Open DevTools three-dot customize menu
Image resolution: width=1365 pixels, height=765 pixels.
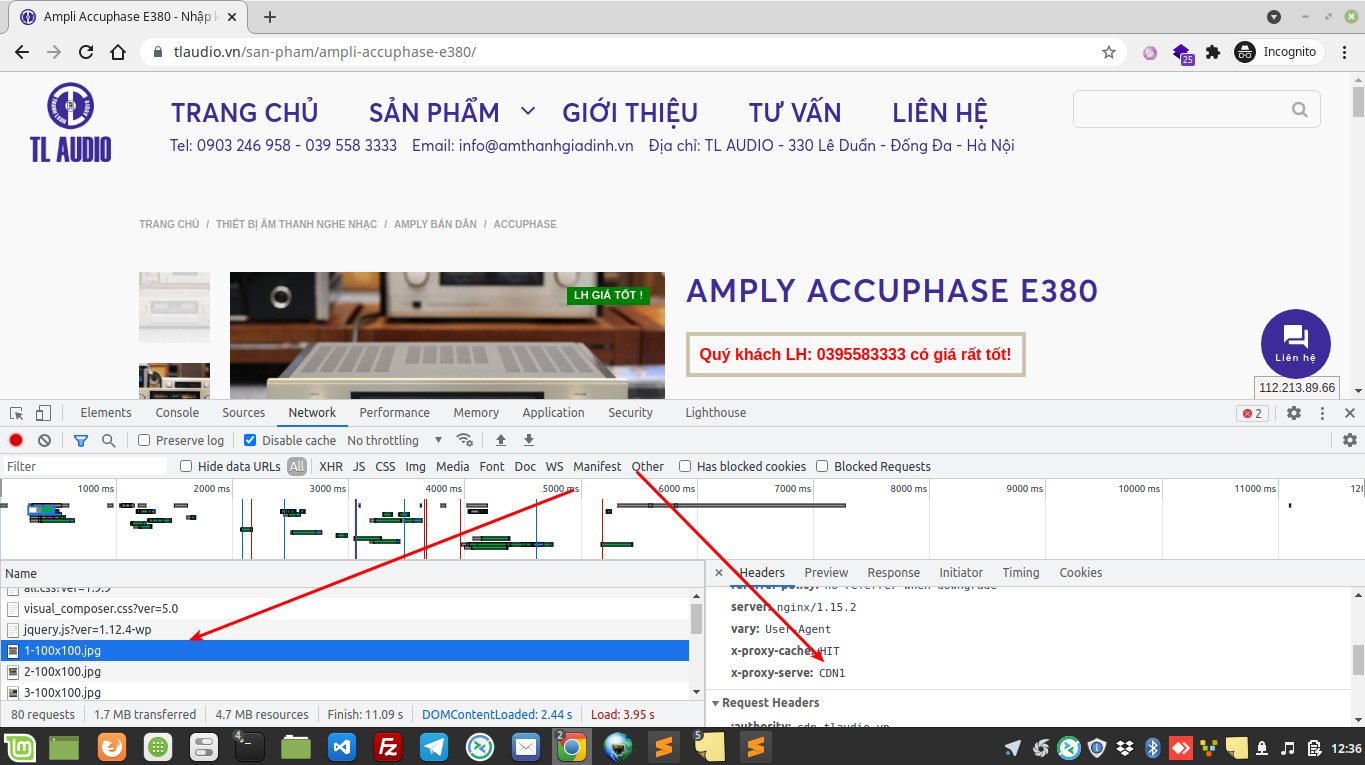pyautogui.click(x=1322, y=413)
